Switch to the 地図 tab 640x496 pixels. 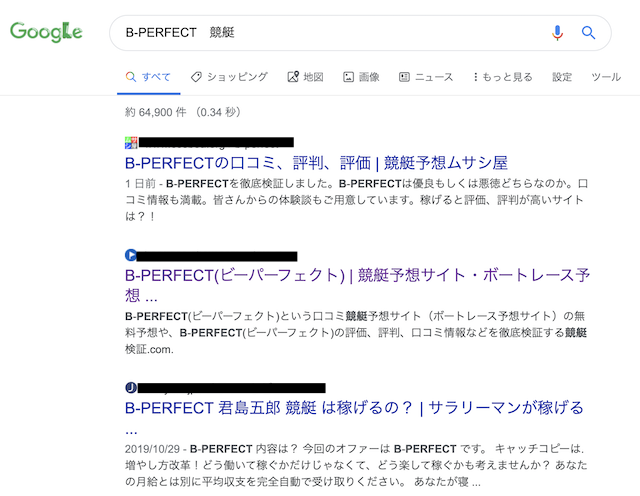click(x=305, y=77)
